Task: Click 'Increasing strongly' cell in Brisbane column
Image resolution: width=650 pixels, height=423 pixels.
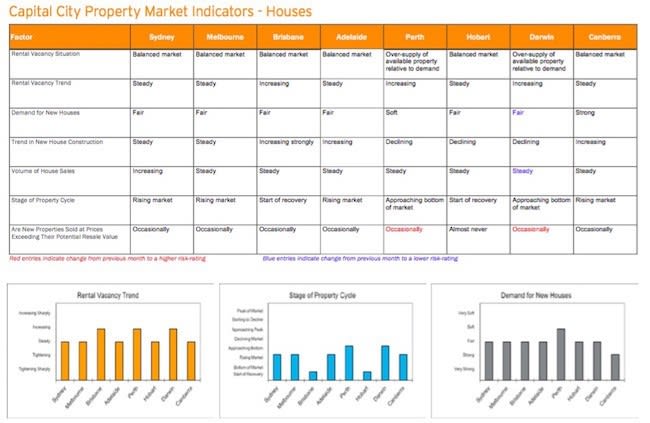Action: [286, 142]
